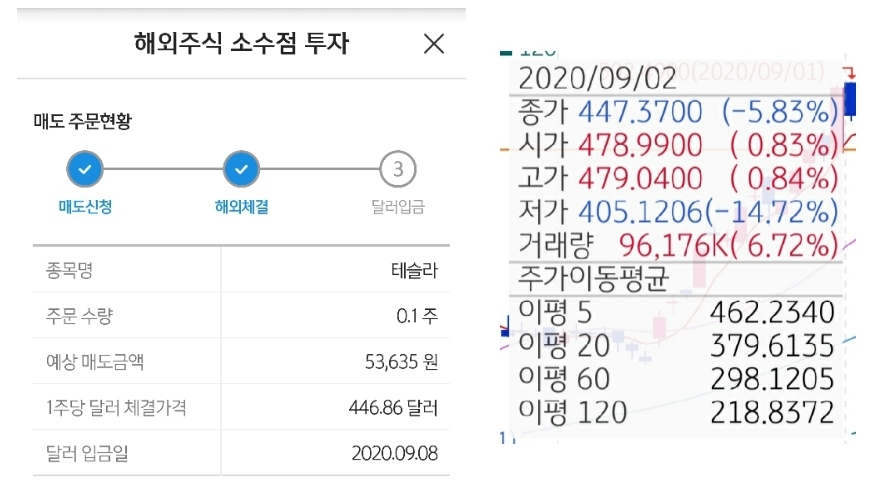
Task: Click the 매도신청 step label
Action: [x=85, y=207]
